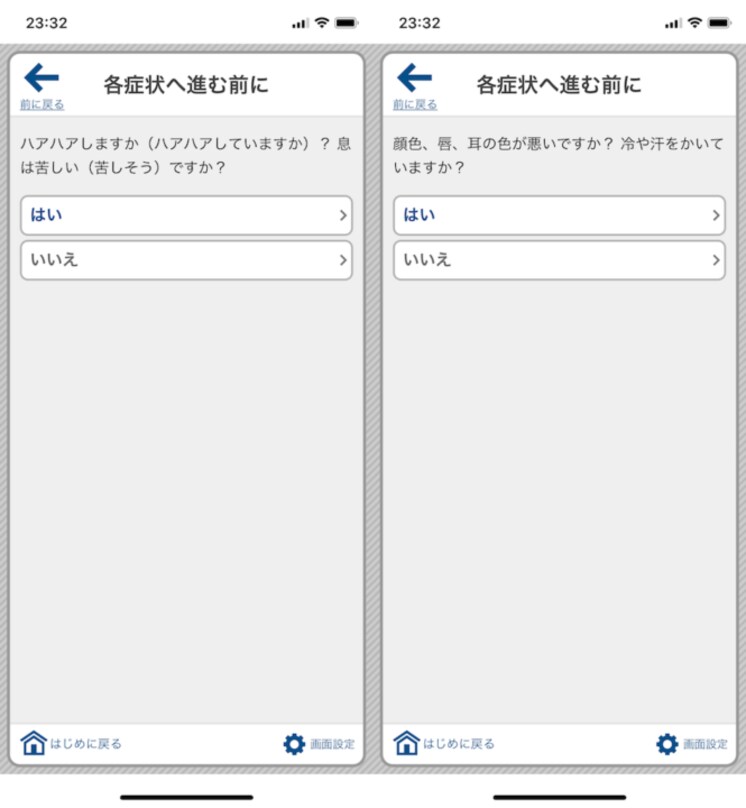This screenshot has width=746, height=808.
Task: Tap battery icon in left status bar
Action: 346,23
